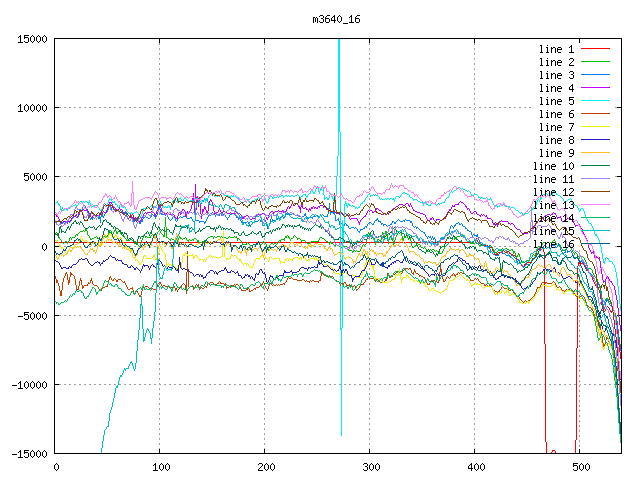Click the -15000 y-axis tick label

click(27, 453)
